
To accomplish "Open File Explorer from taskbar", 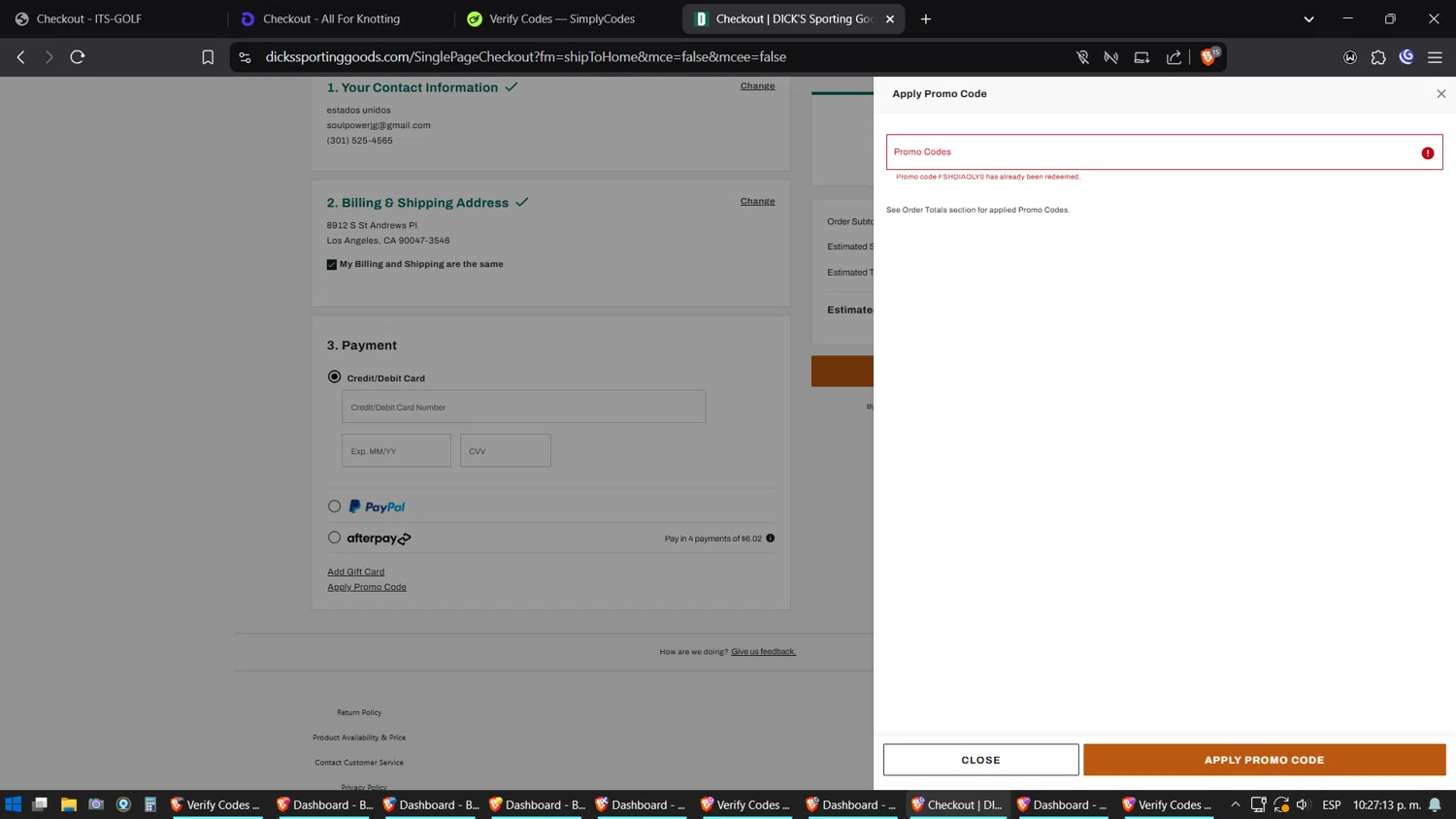I will (68, 804).
